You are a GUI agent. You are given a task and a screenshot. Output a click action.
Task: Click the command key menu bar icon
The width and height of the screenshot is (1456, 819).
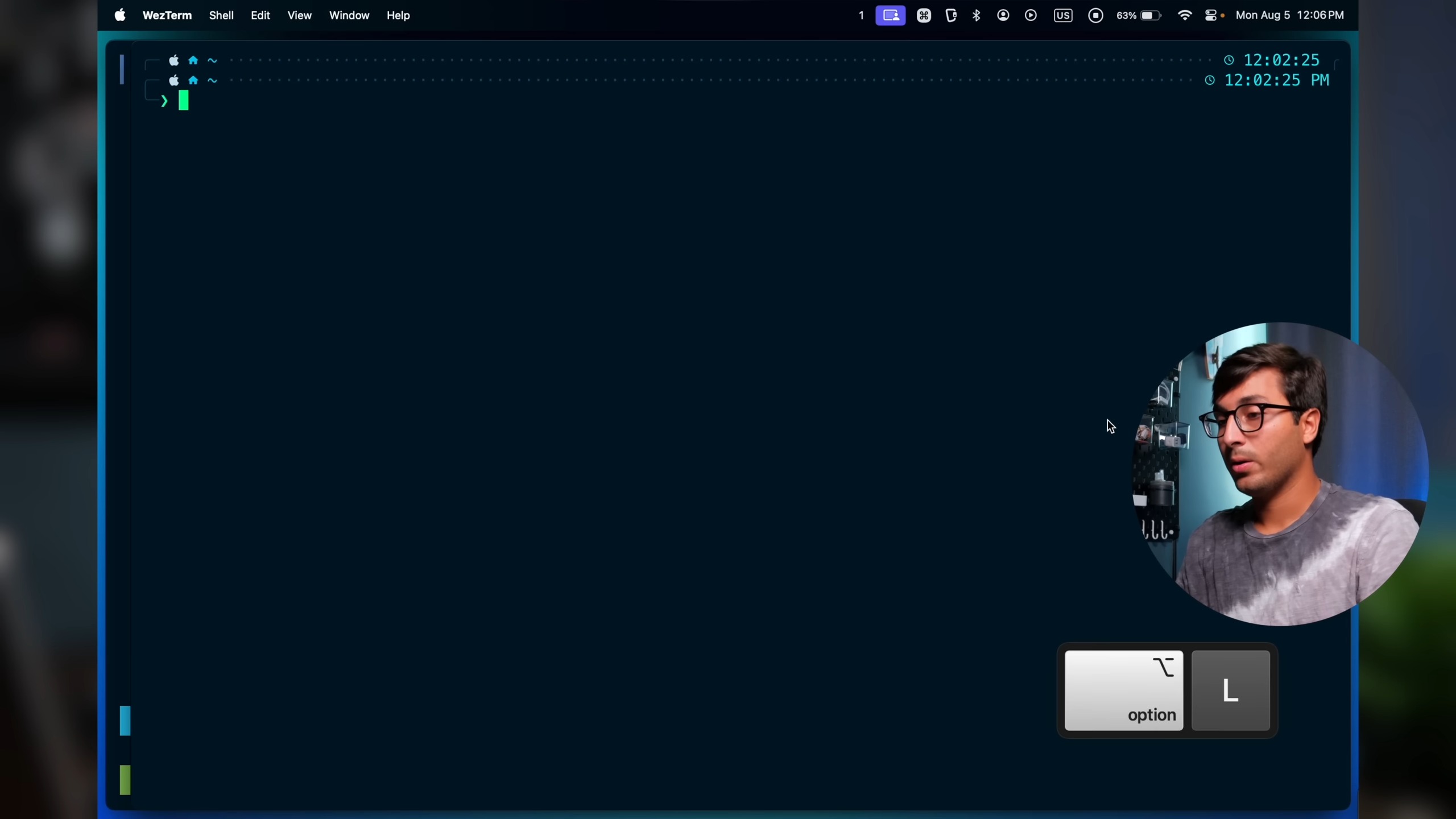[924, 15]
